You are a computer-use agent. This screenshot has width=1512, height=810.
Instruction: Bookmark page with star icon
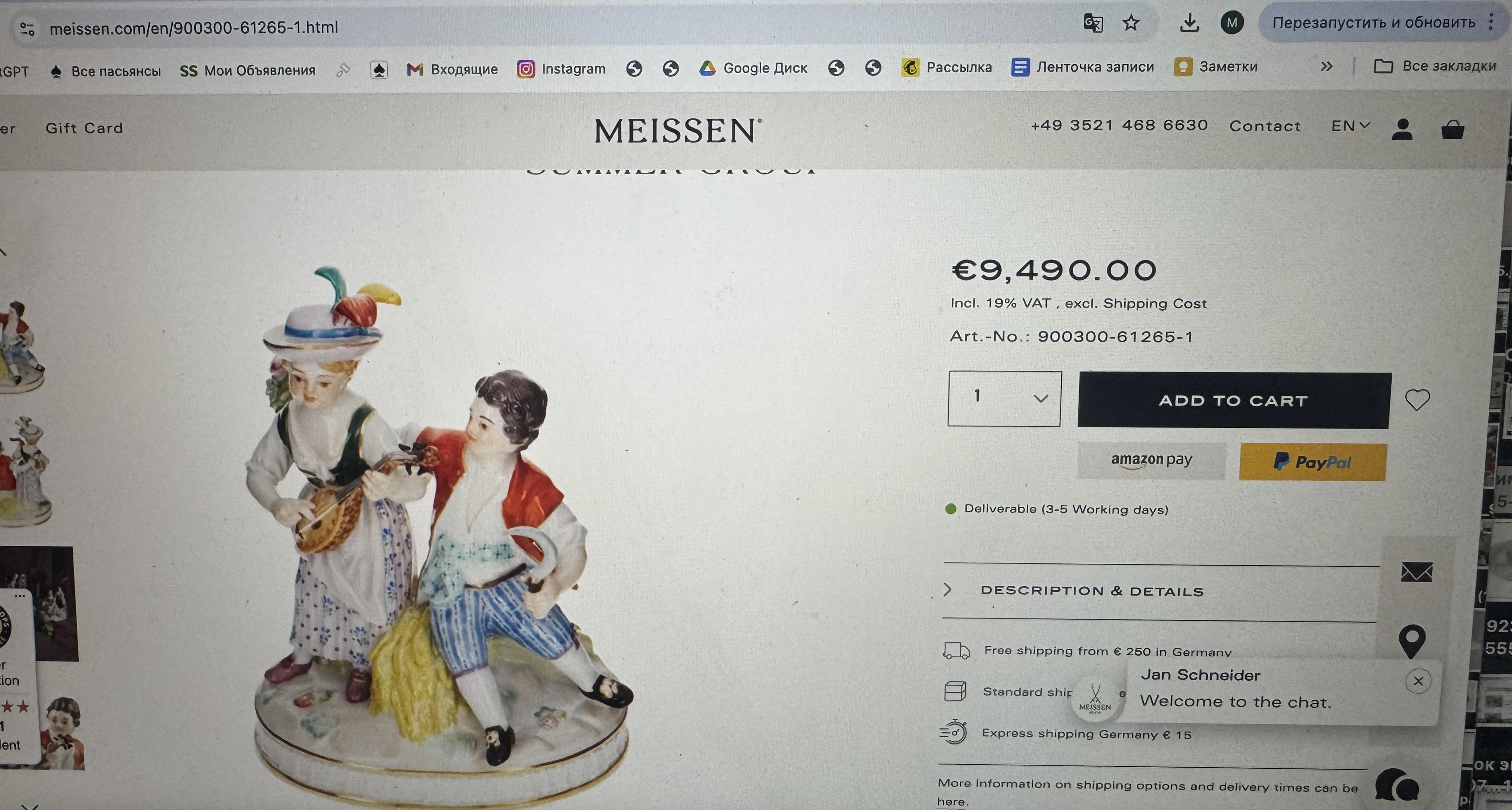click(1131, 24)
